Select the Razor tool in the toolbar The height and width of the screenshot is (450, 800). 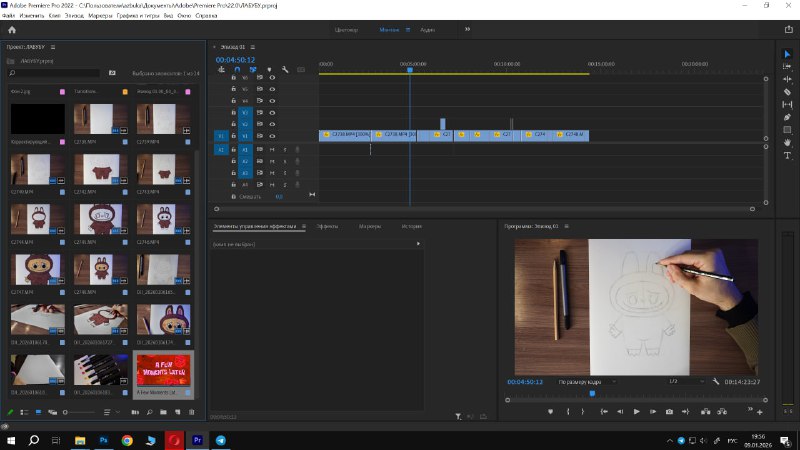point(787,91)
